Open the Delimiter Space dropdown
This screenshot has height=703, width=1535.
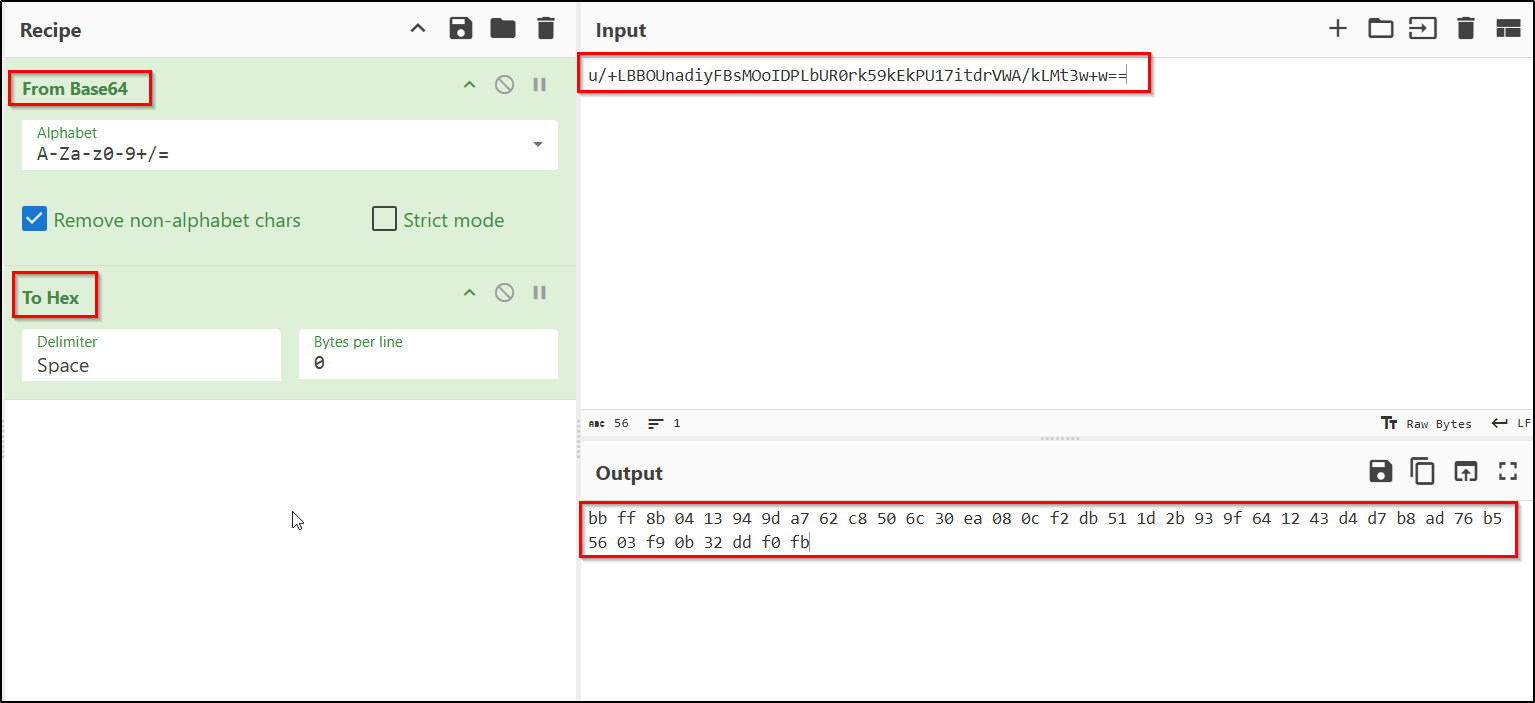(151, 355)
